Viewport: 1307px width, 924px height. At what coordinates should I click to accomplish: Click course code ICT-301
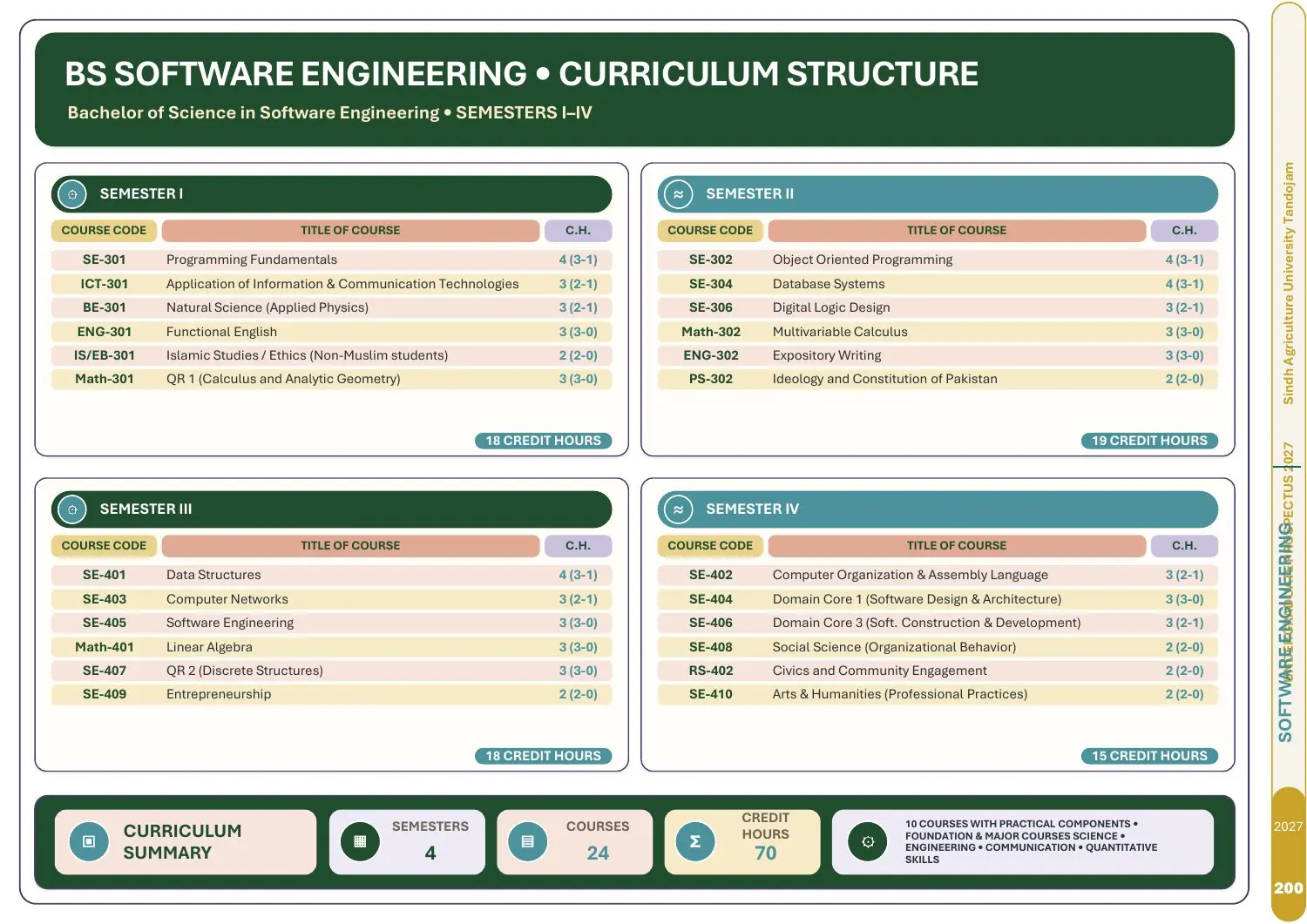(105, 284)
